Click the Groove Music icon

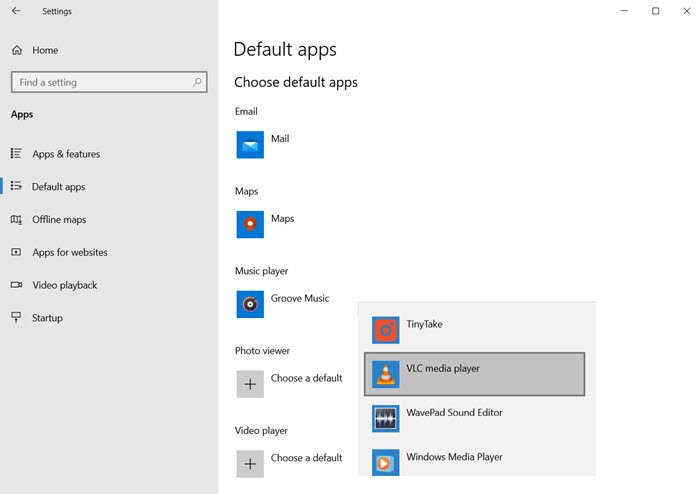(250, 304)
